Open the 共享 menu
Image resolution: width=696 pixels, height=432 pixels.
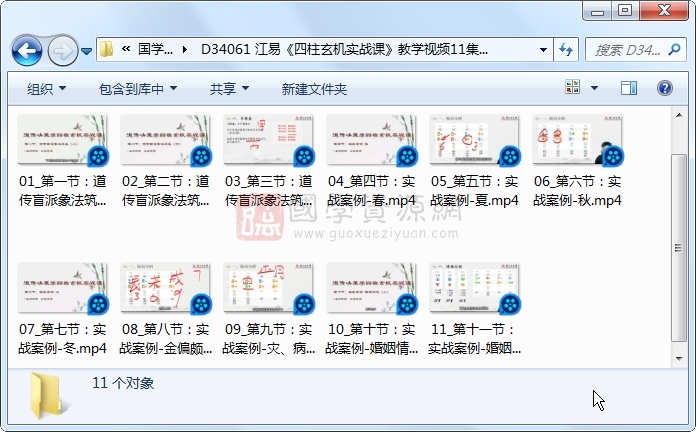[x=229, y=89]
